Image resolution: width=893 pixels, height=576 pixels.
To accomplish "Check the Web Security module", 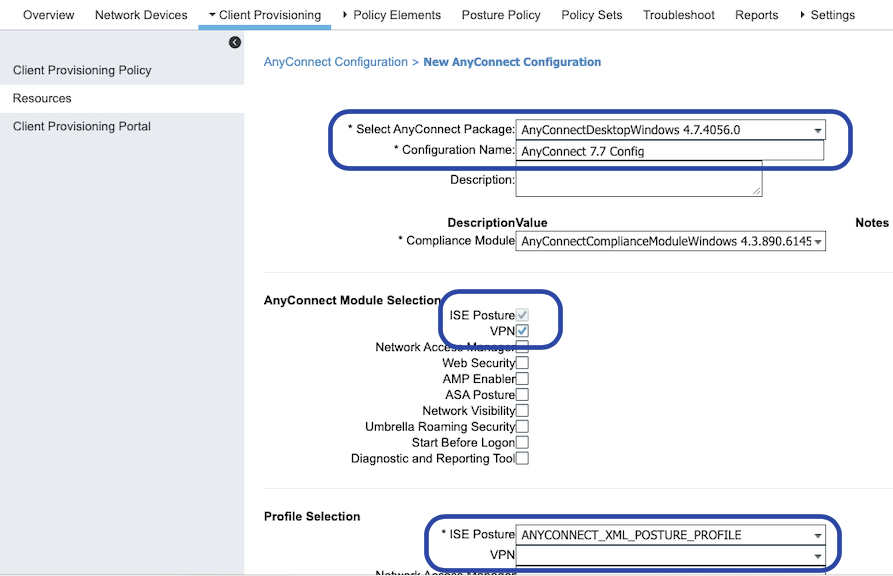I will click(522, 363).
